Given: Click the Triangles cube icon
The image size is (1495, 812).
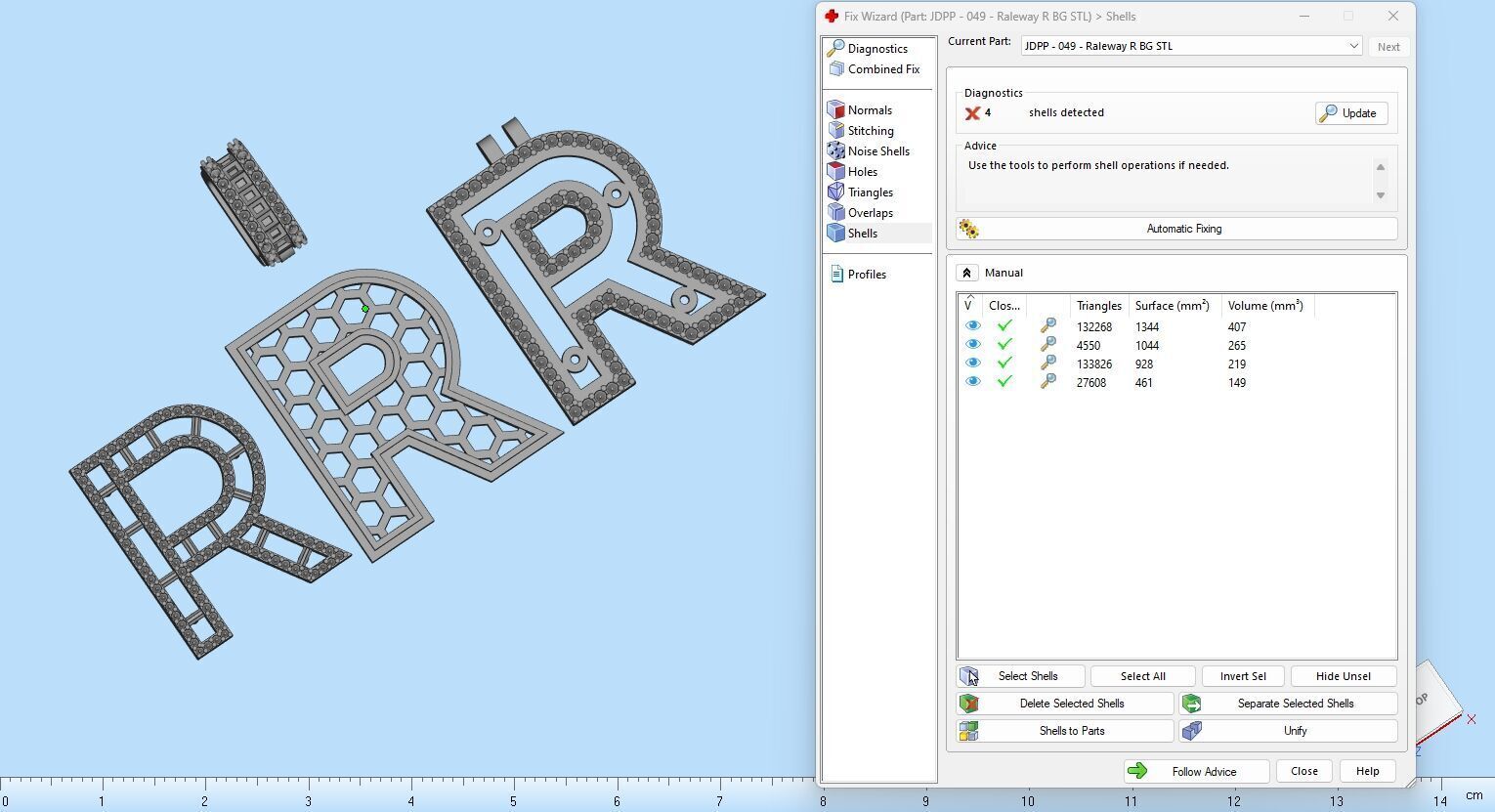Looking at the screenshot, I should click(x=835, y=192).
